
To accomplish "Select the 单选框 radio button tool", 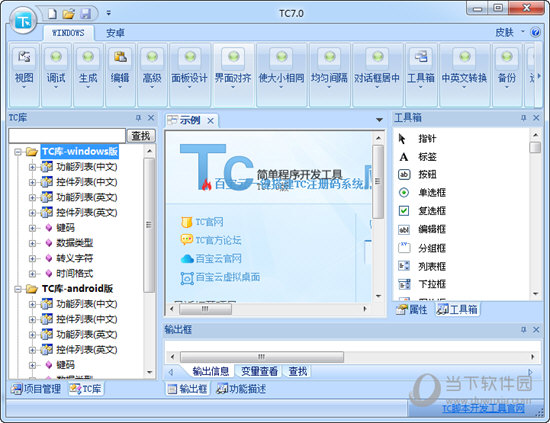I will click(x=422, y=193).
